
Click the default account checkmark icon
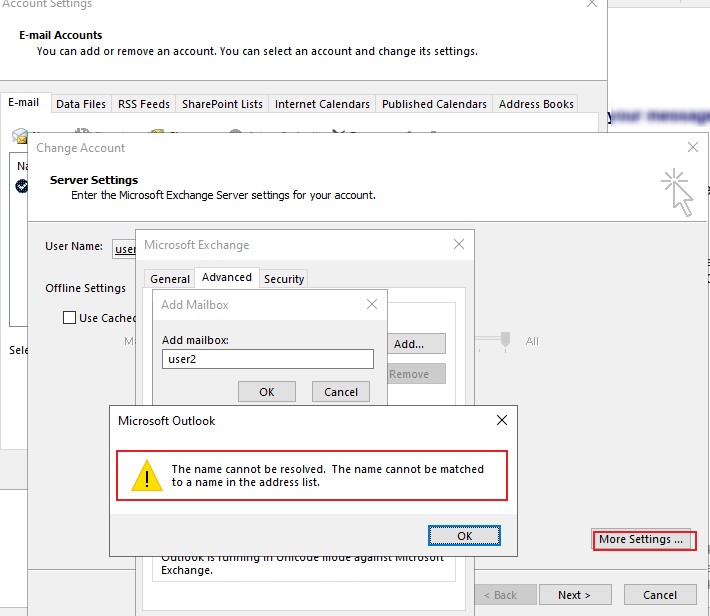(21, 186)
